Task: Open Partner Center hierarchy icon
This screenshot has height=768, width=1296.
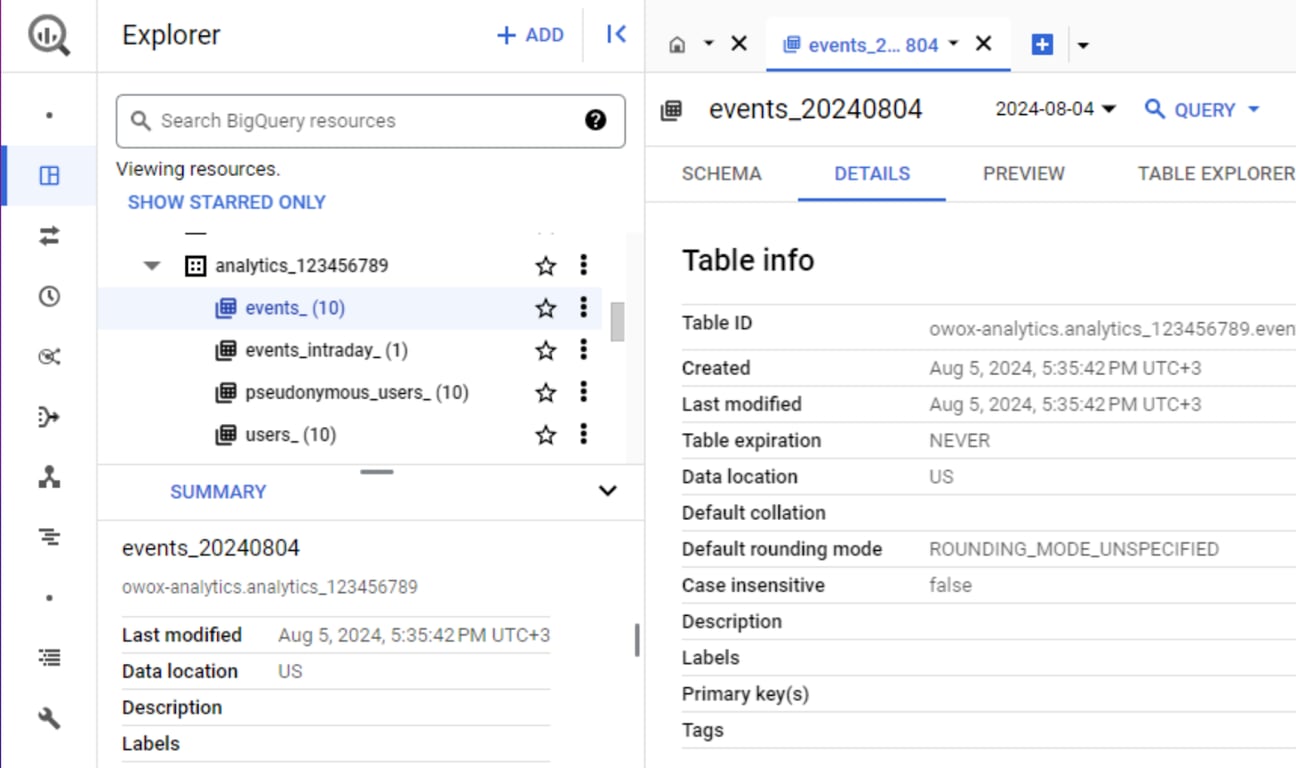Action: (x=49, y=477)
